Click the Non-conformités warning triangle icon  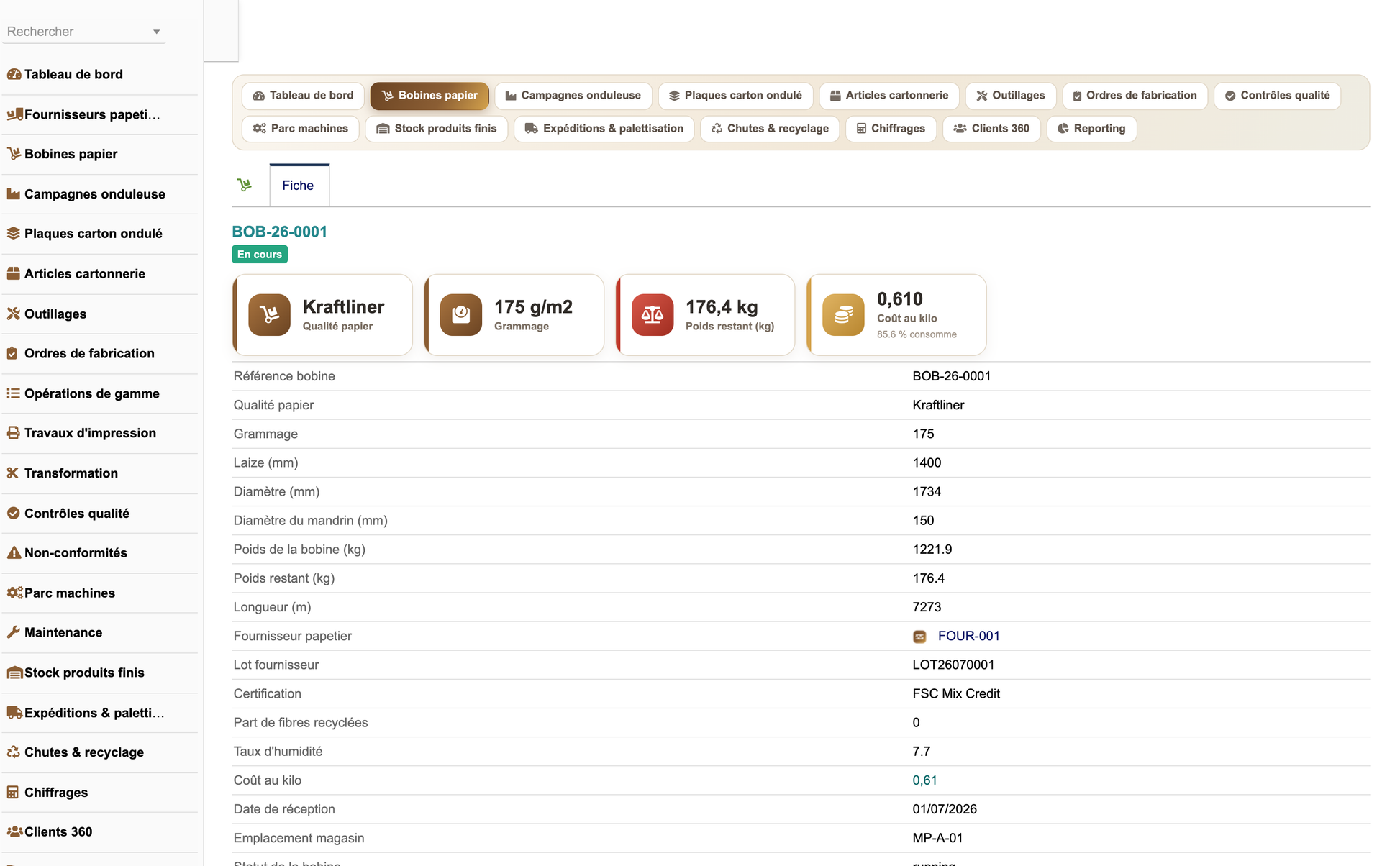[14, 553]
